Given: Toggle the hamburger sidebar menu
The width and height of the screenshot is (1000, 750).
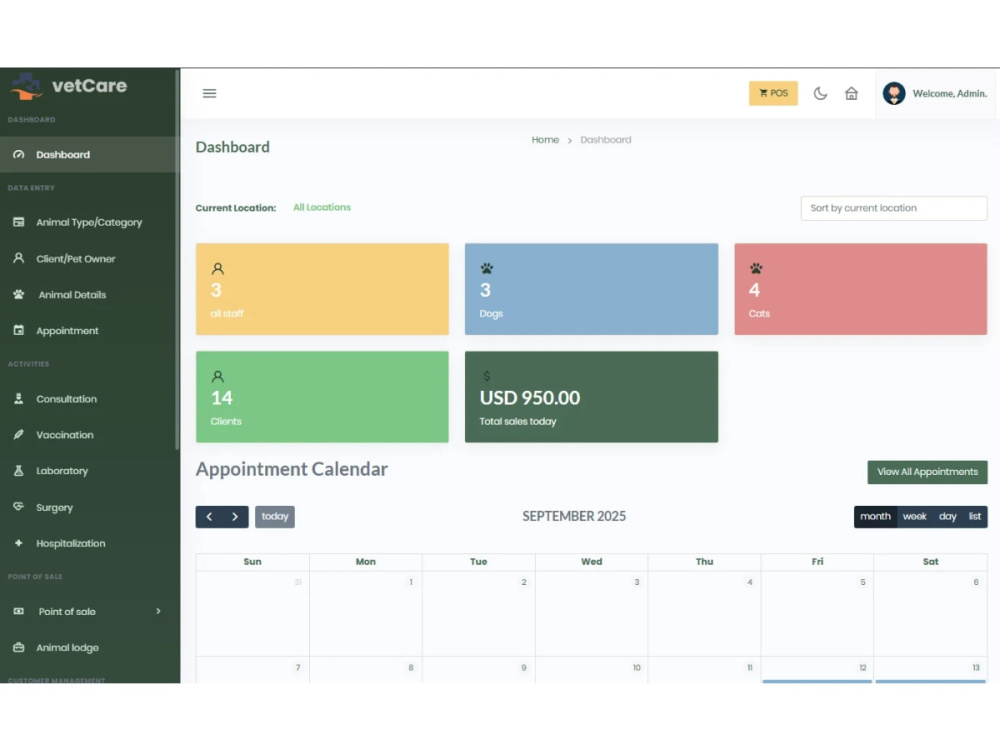Looking at the screenshot, I should [x=209, y=93].
